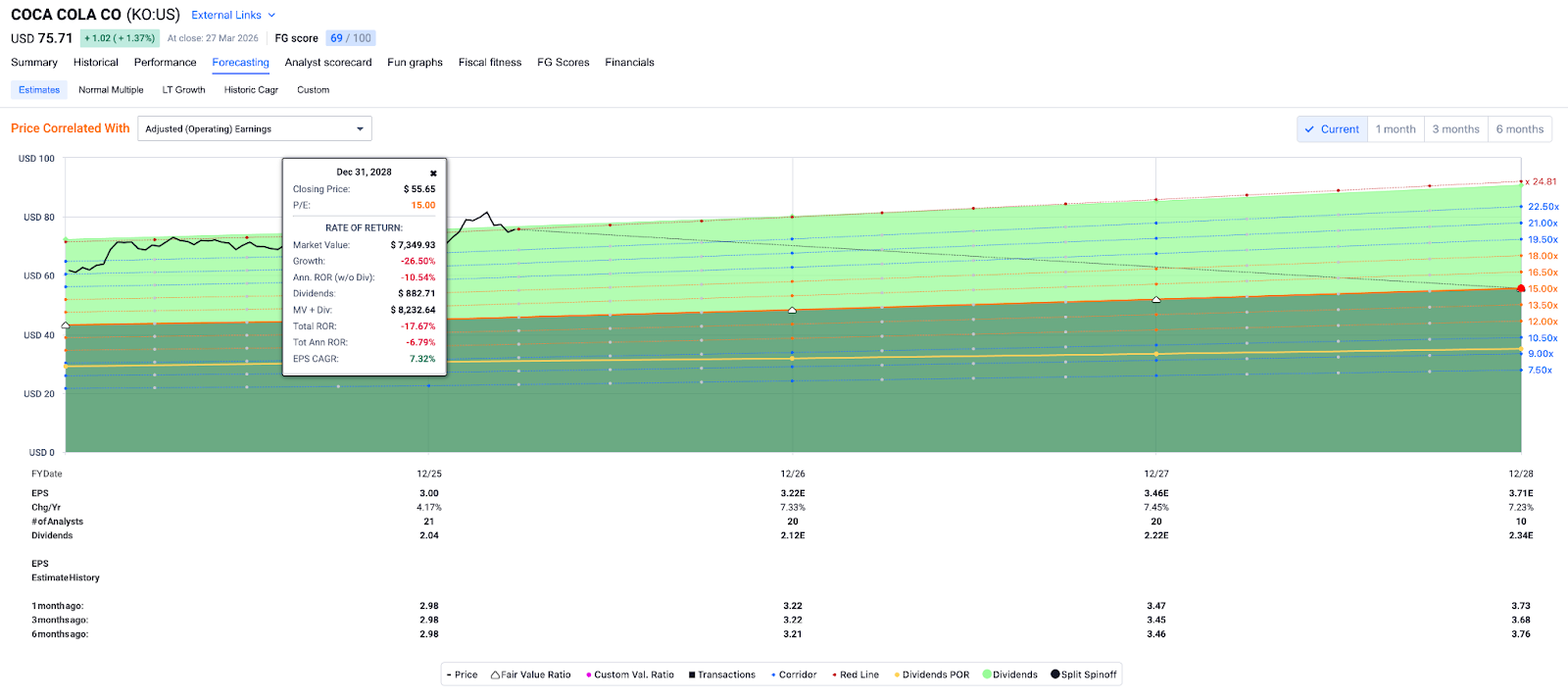This screenshot has height=698, width=1568.
Task: Toggle Dividends legend item
Action: point(1010,674)
